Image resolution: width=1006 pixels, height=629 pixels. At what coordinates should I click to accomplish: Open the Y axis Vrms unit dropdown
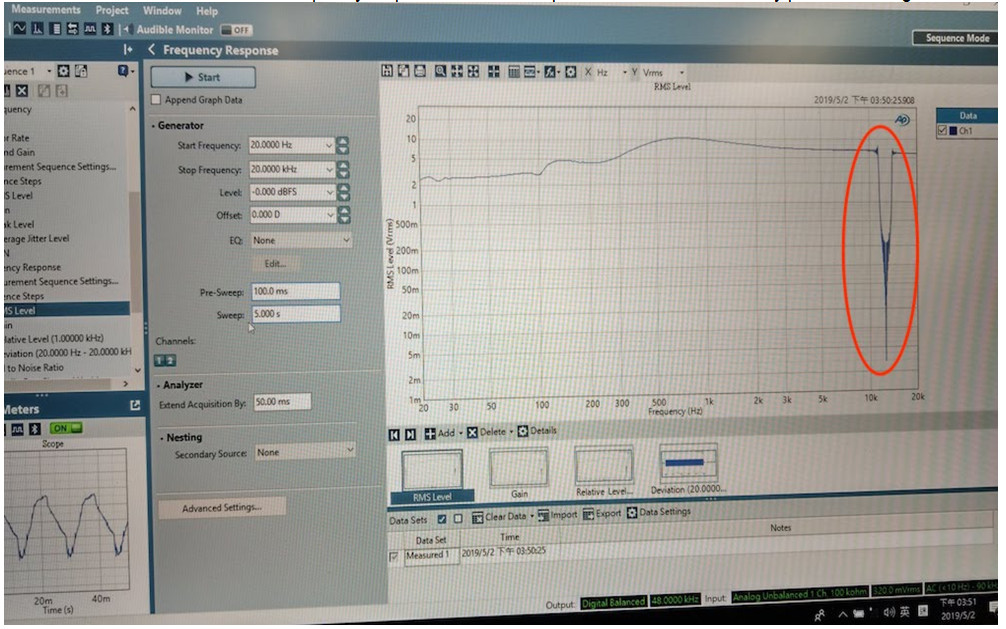(681, 73)
